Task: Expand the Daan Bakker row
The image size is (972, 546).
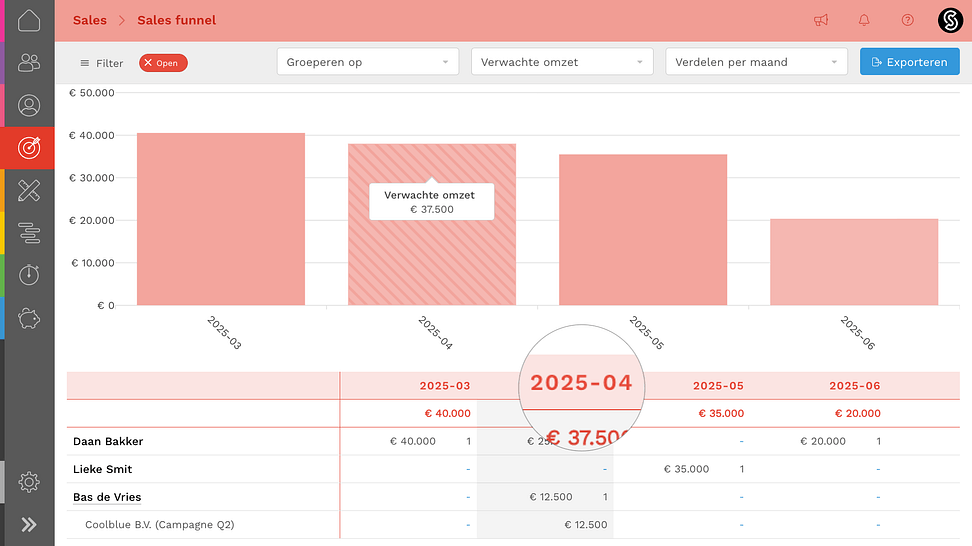Action: tap(108, 441)
